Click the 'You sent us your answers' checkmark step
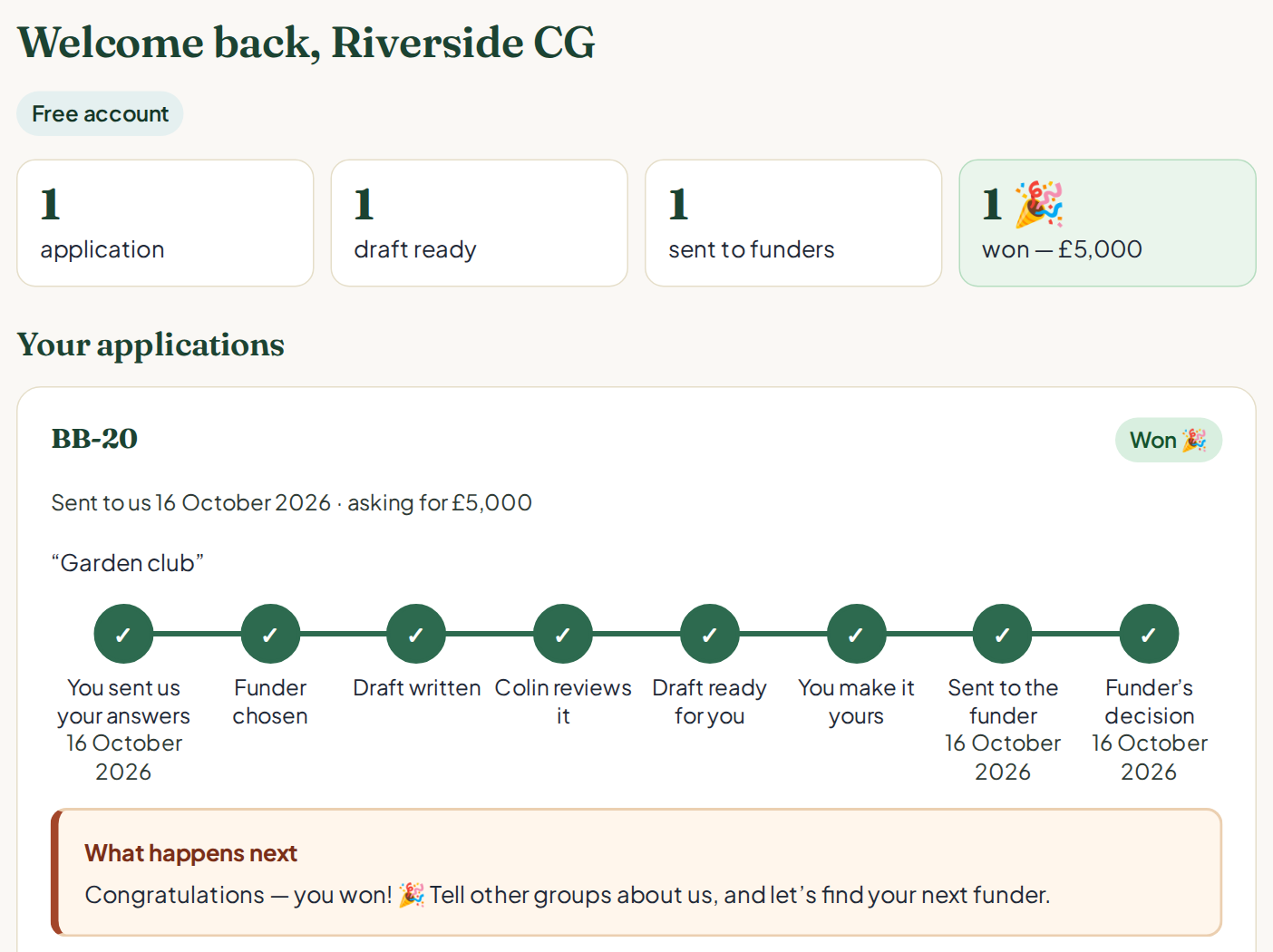 (123, 634)
